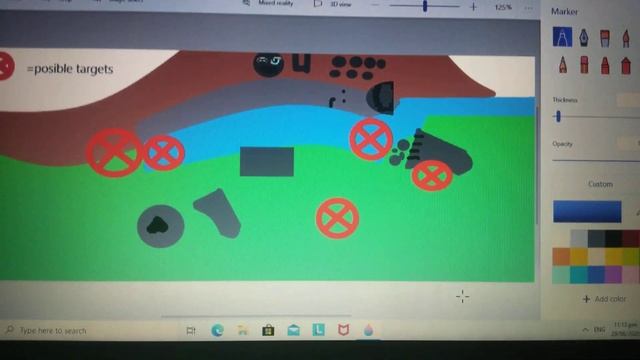Open Microsoft Store from taskbar

[268, 330]
